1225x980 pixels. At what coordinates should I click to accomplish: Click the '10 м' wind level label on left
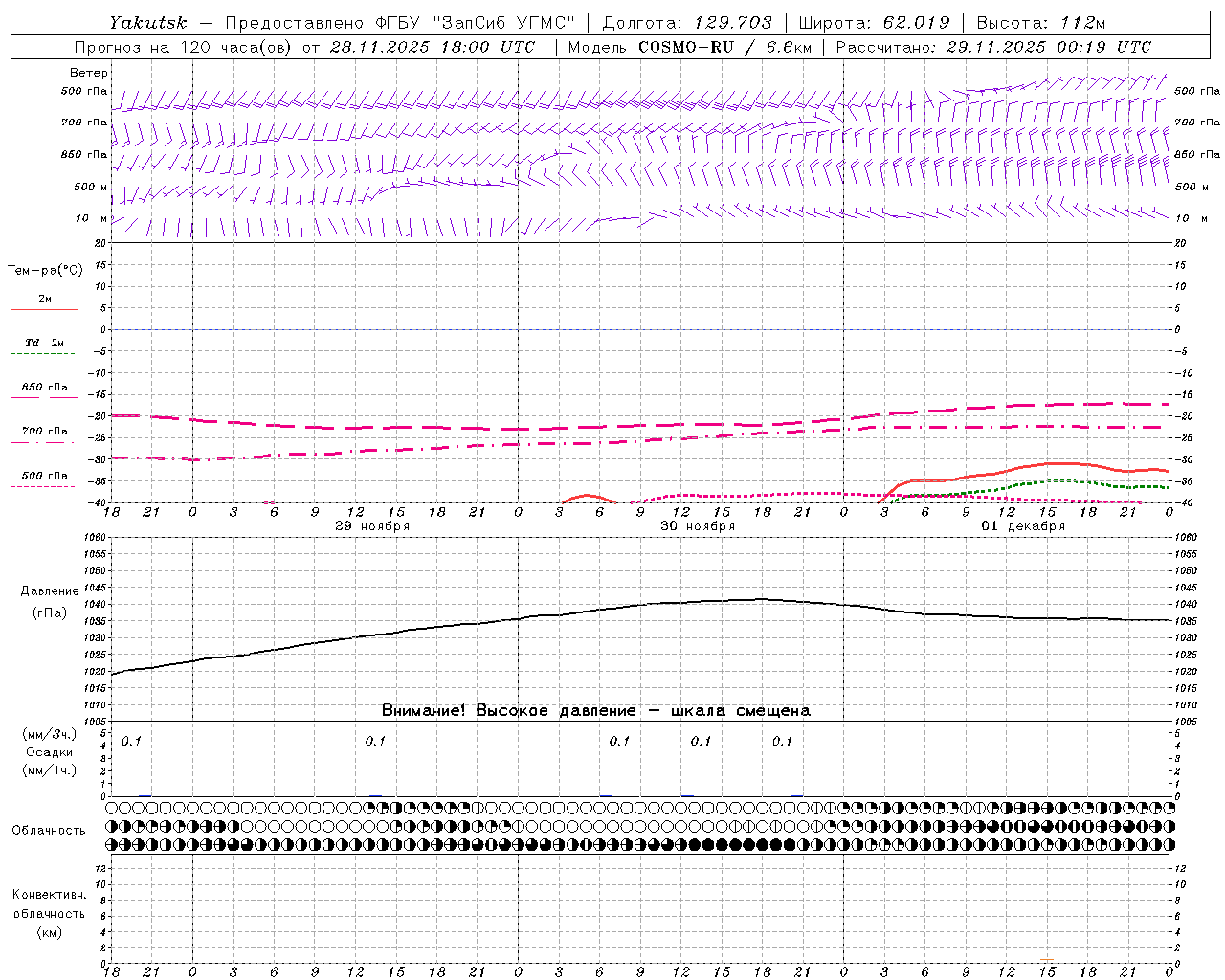[91, 219]
